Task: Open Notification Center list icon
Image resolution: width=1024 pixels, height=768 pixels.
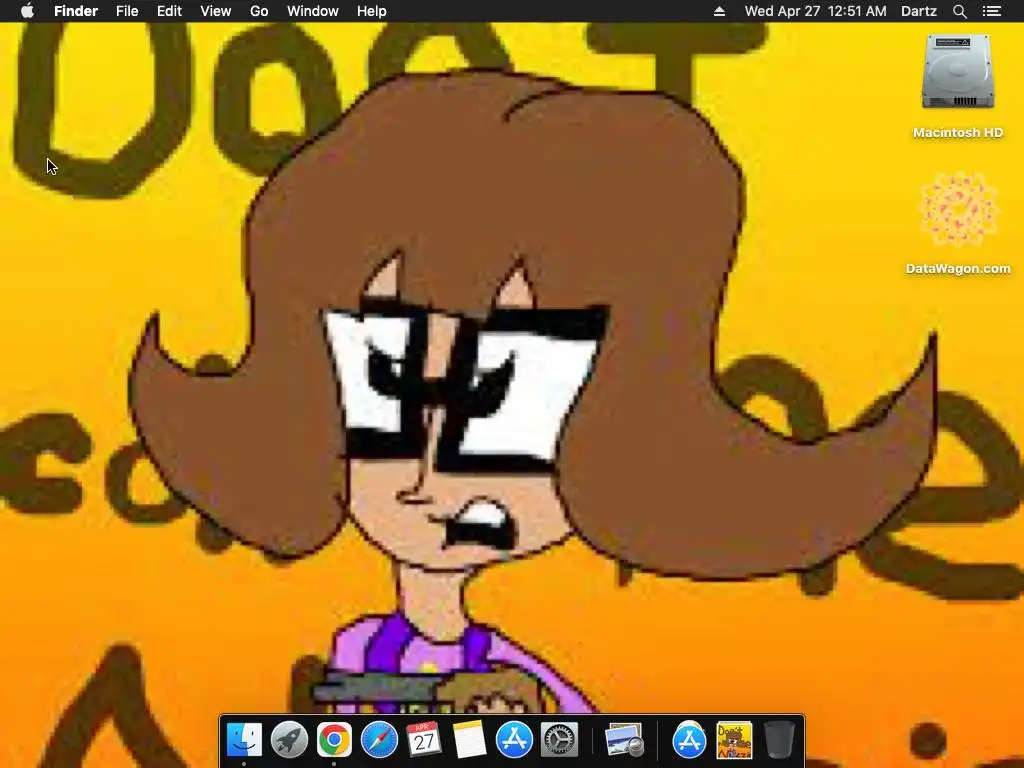Action: [x=992, y=11]
